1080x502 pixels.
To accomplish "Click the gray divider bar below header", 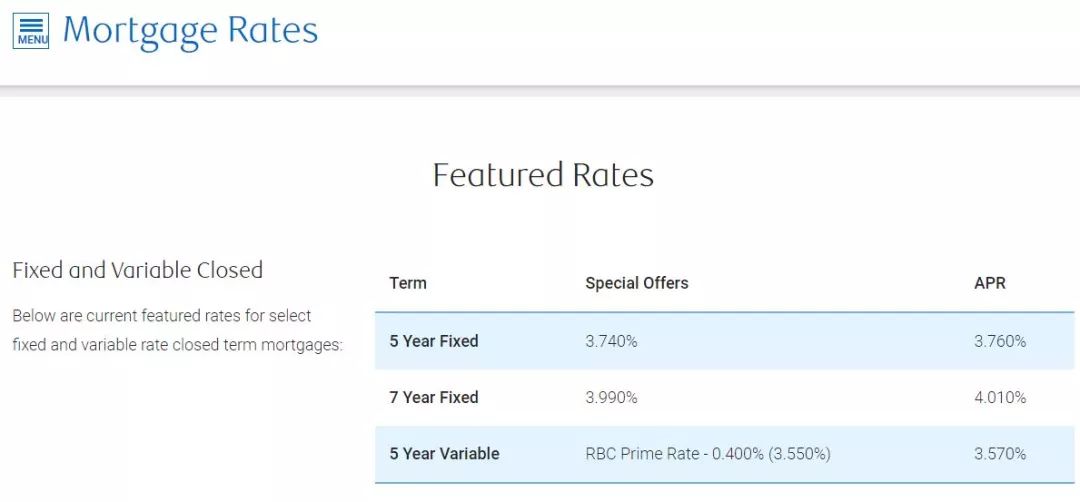I will click(x=540, y=91).
